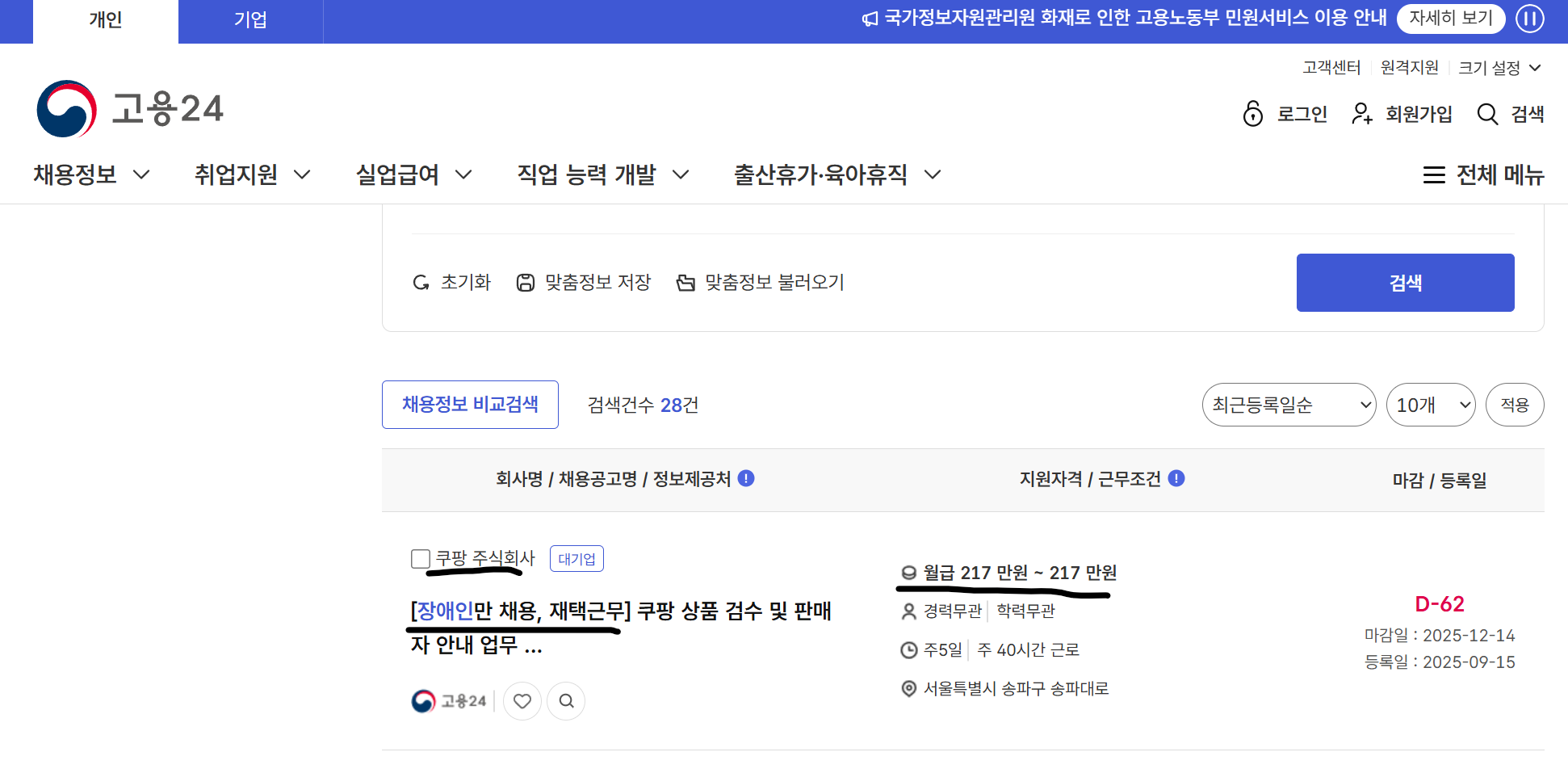Switch to the 기업 tab

click(250, 20)
